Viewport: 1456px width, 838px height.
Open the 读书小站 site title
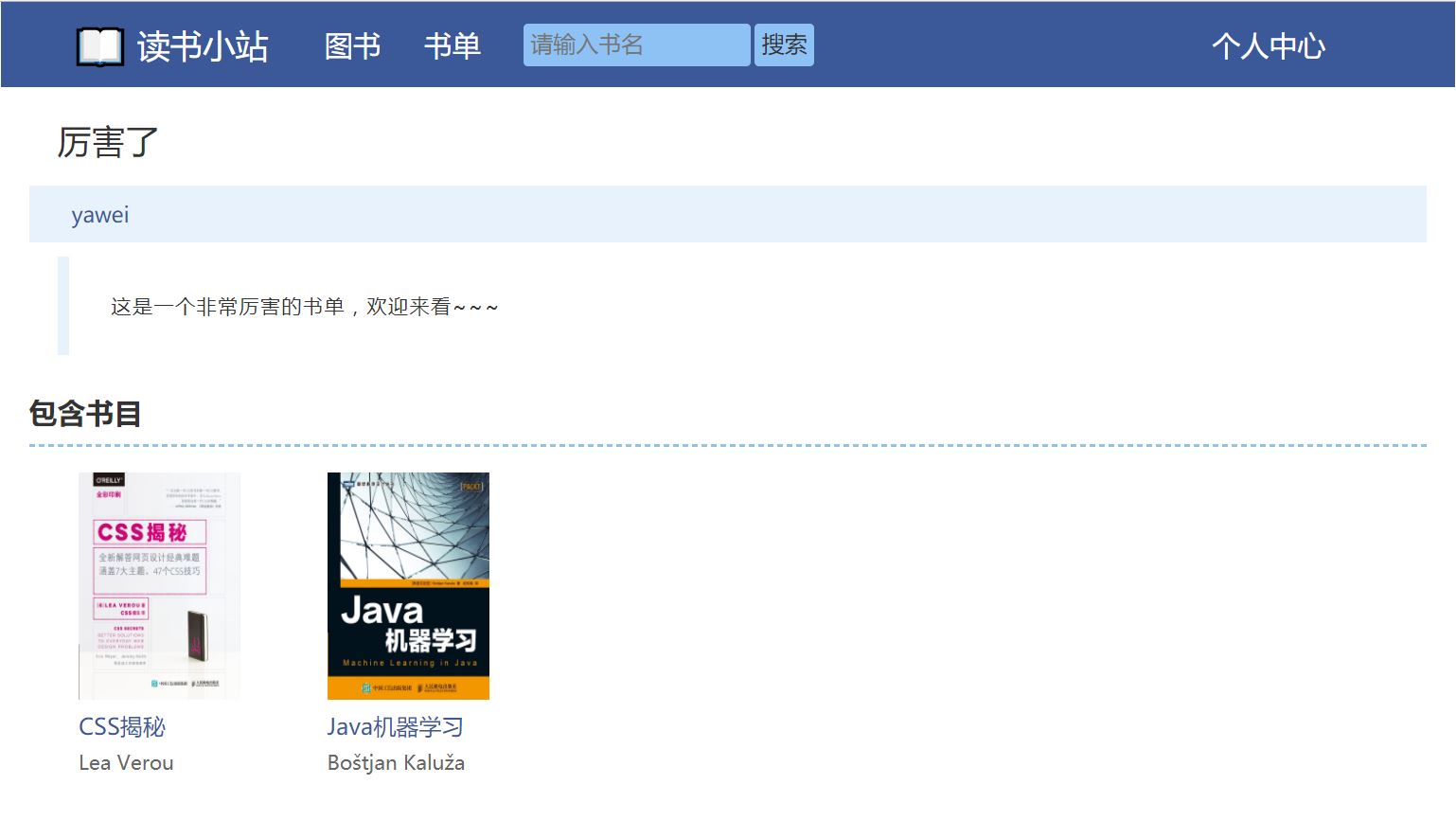click(203, 46)
